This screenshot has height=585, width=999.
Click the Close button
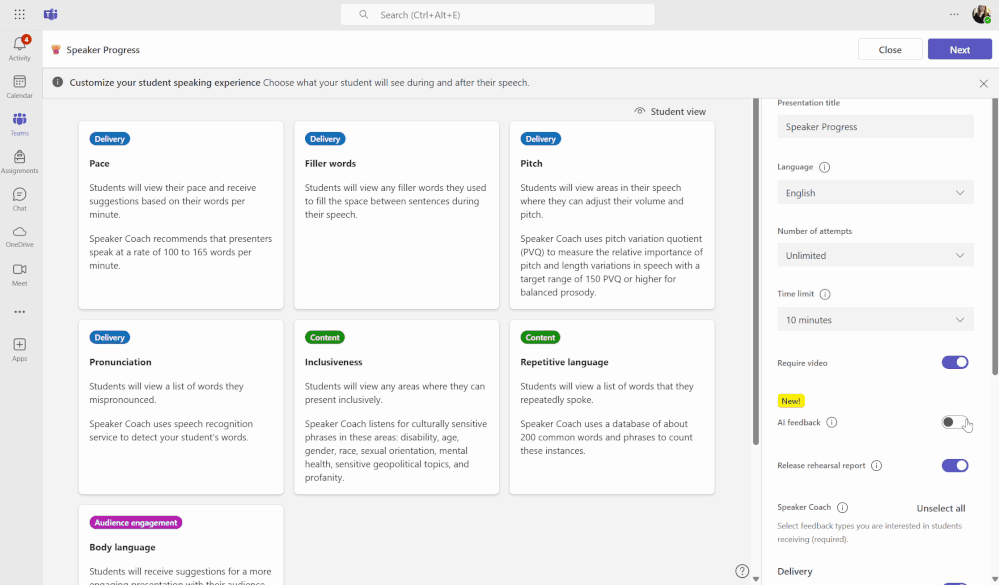[x=890, y=50]
